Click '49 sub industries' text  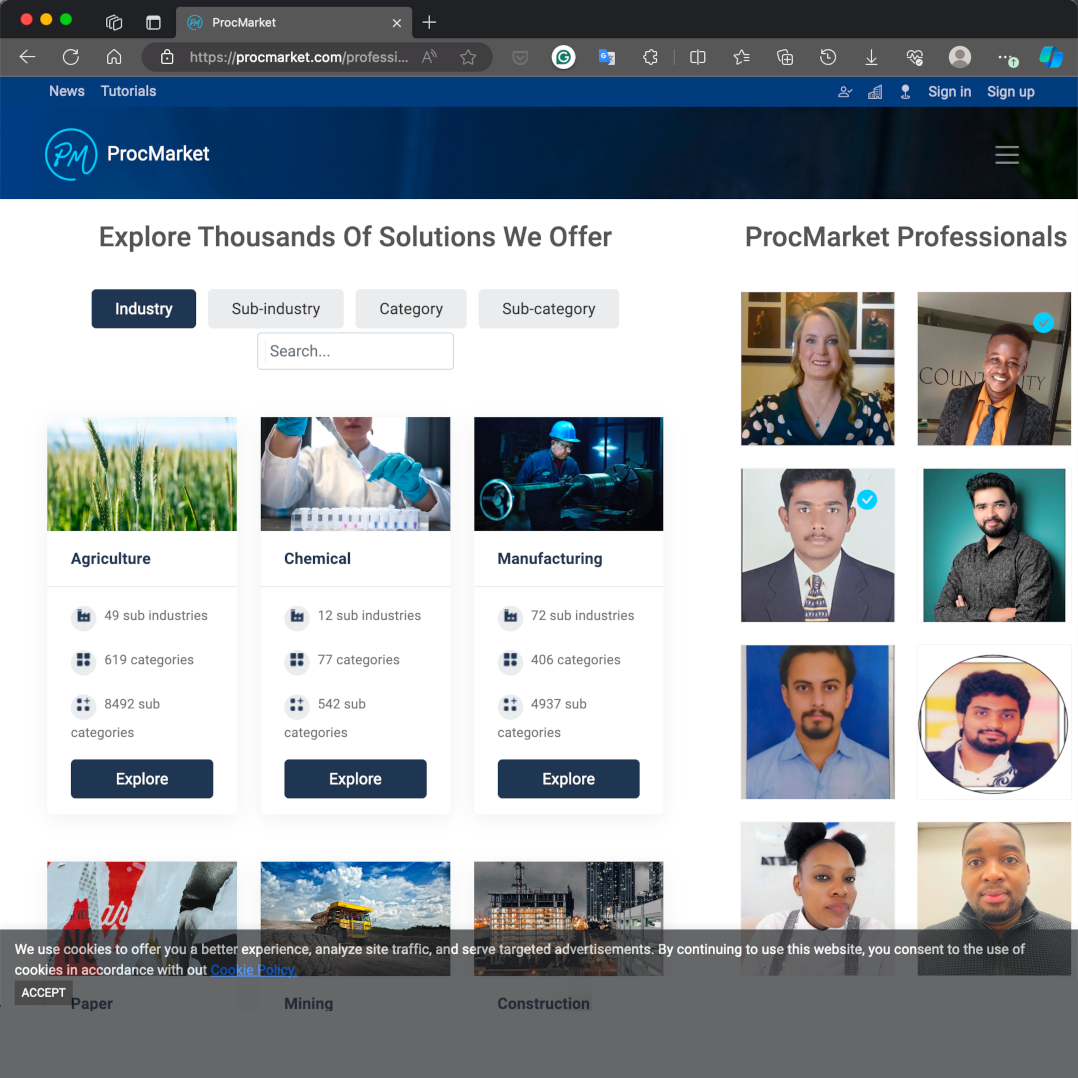156,615
